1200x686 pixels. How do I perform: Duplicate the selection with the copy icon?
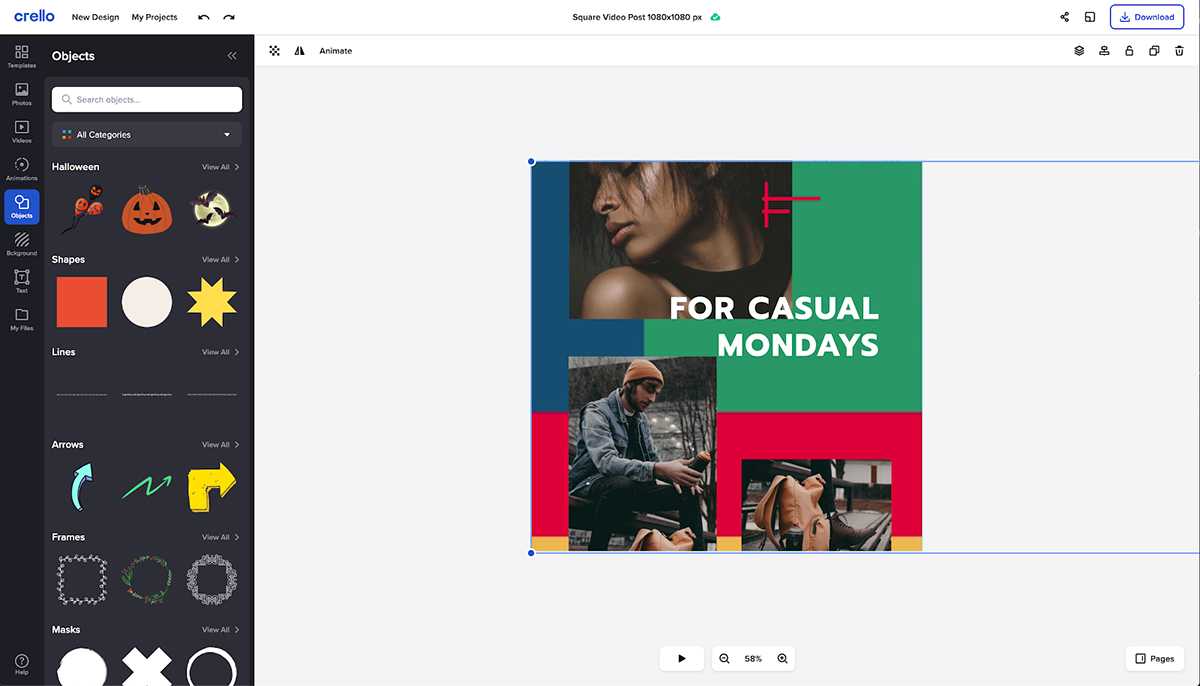click(1154, 51)
